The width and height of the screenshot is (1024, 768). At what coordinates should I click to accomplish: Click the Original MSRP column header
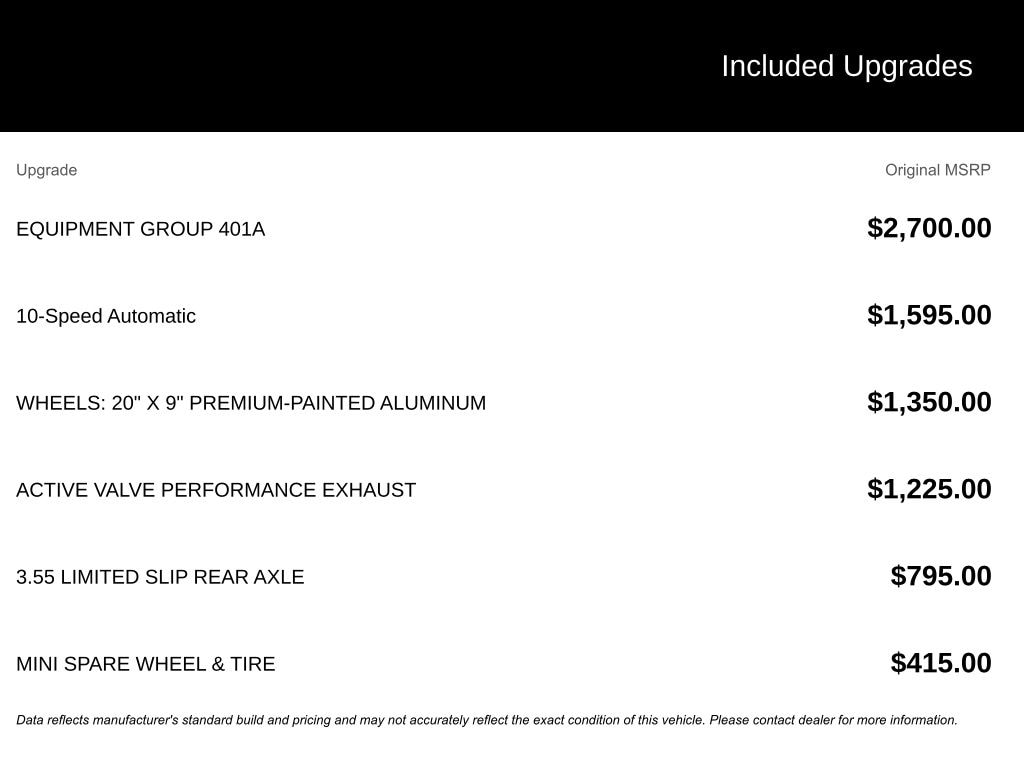(x=937, y=170)
